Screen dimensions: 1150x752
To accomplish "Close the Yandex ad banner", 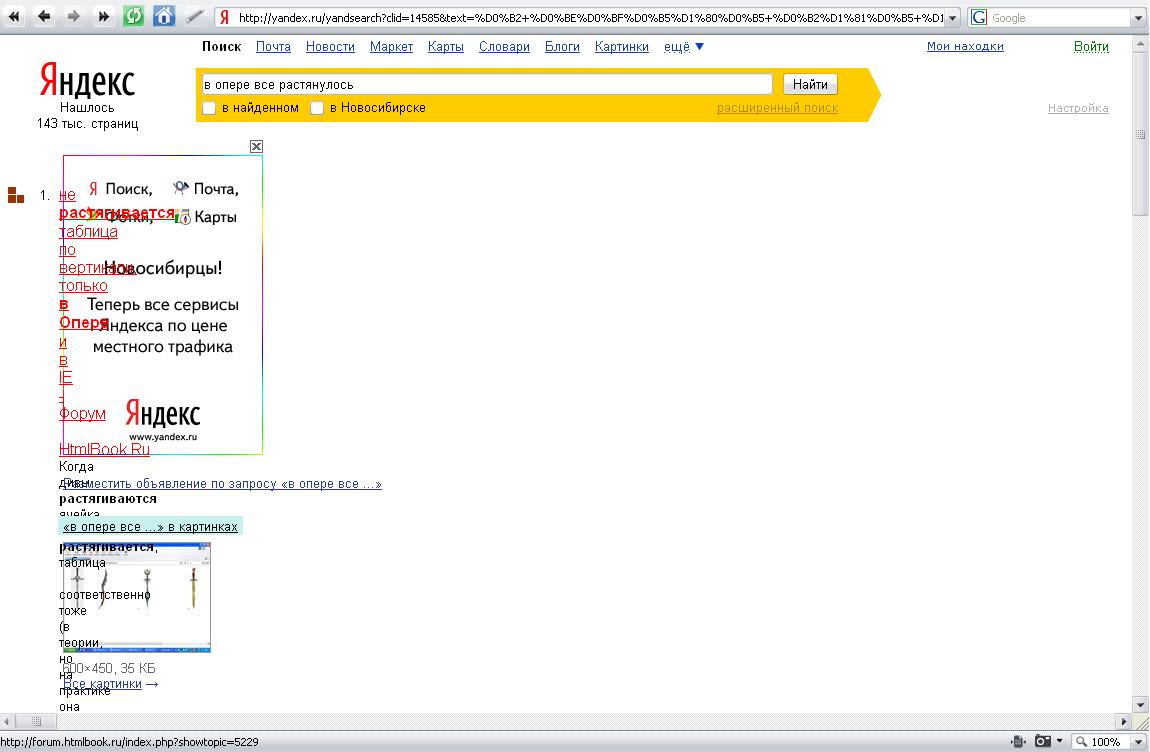I will point(256,146).
